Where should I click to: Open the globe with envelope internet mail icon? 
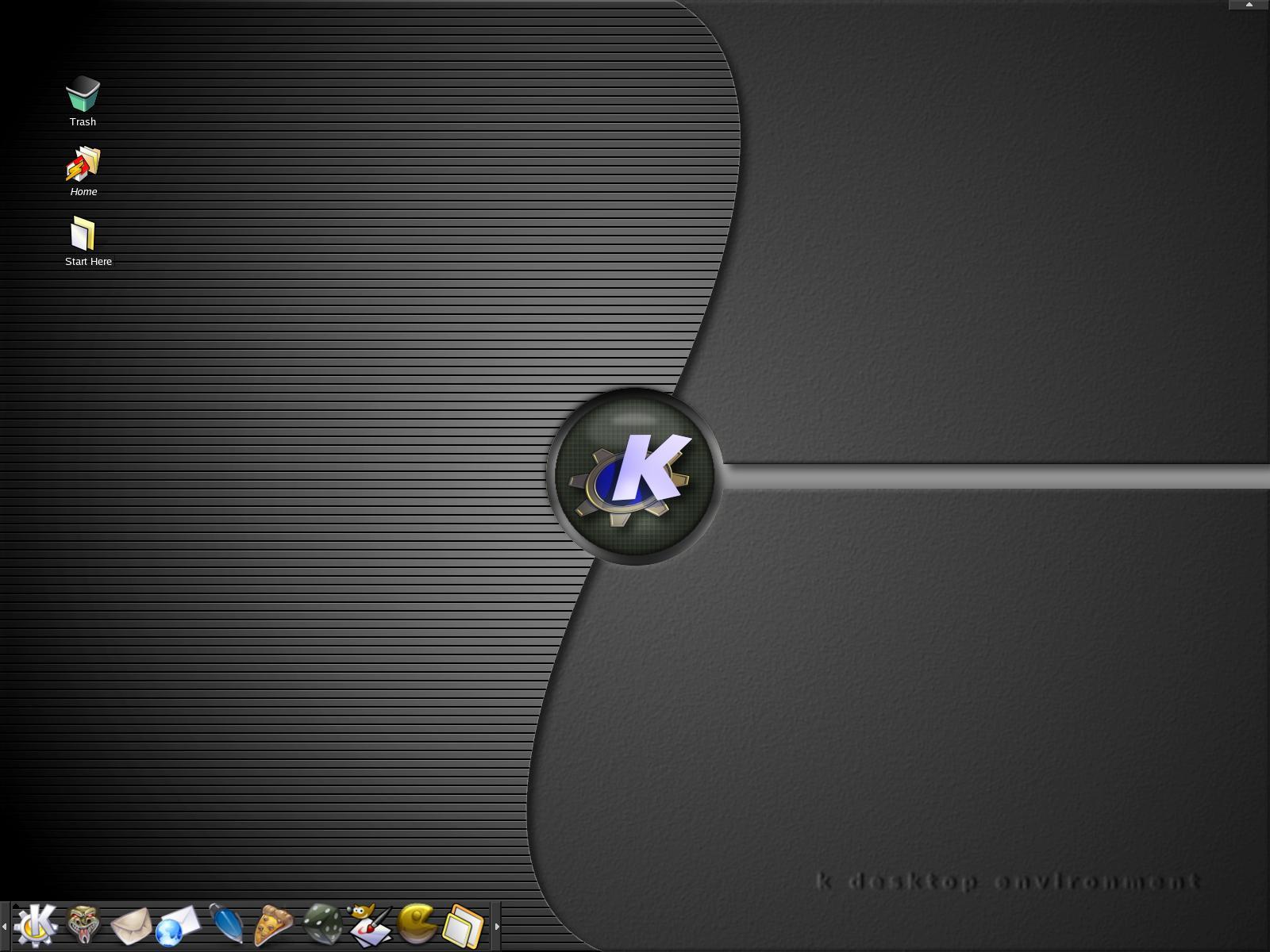point(178,926)
